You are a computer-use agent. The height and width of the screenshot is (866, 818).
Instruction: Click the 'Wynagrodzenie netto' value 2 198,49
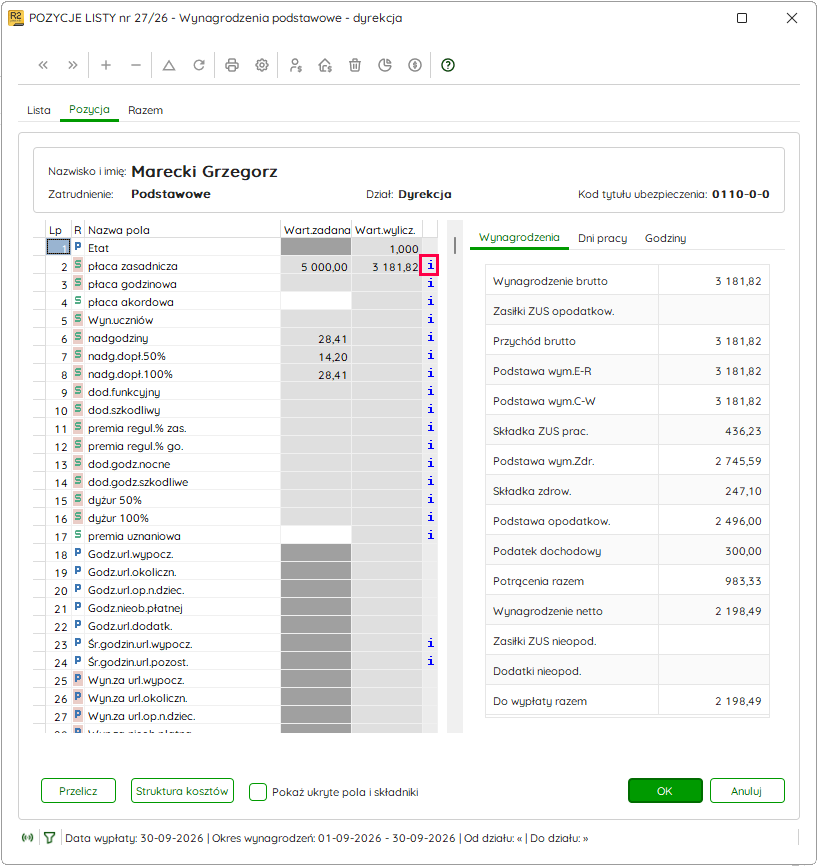coord(738,611)
